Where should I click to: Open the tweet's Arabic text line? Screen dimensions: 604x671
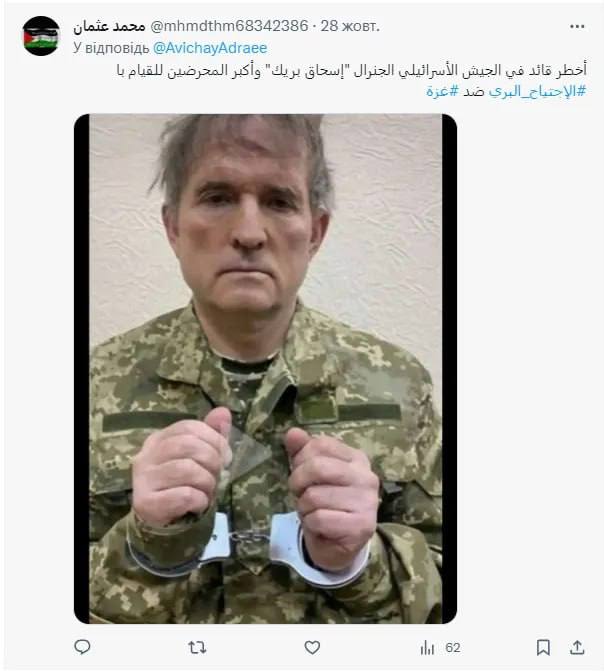coord(351,70)
